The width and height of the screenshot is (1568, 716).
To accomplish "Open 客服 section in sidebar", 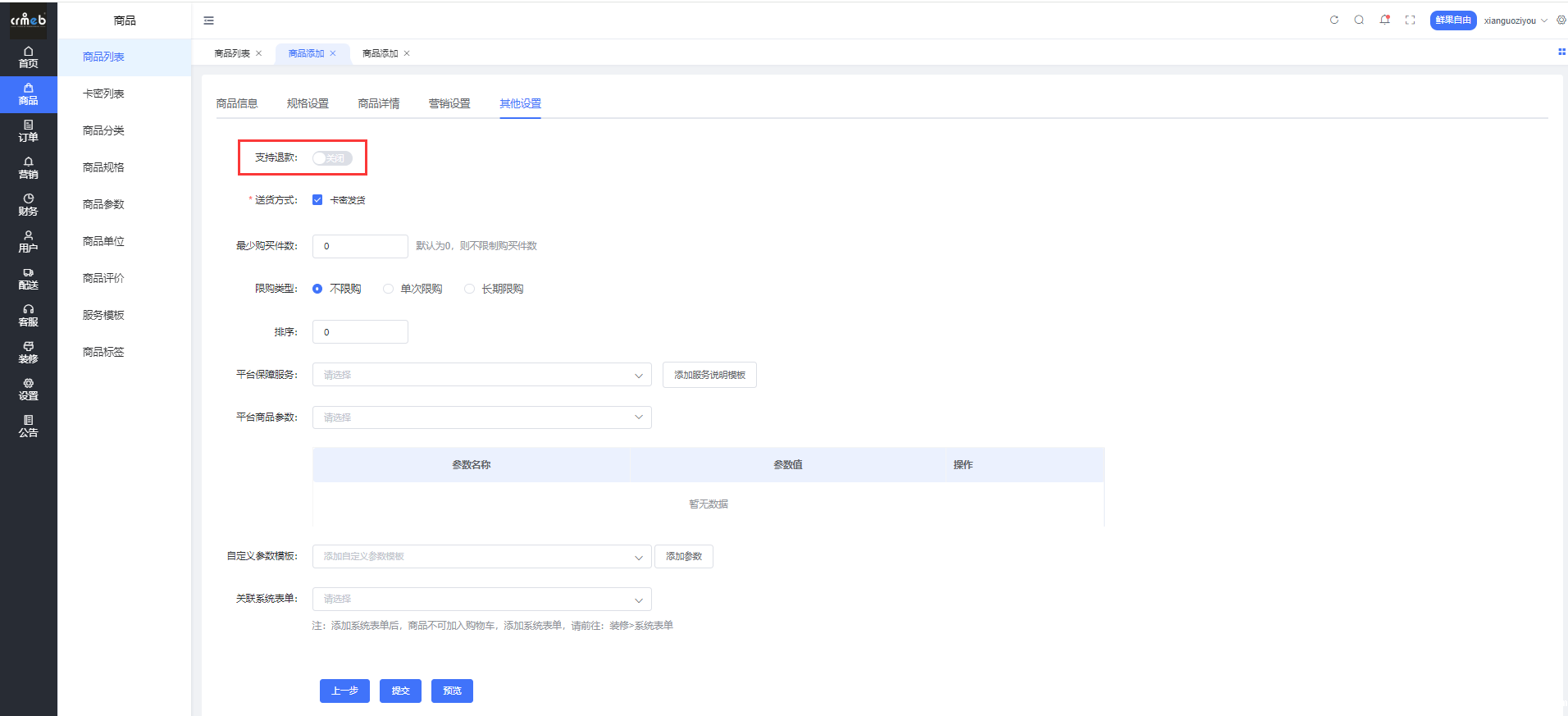I will tap(29, 316).
